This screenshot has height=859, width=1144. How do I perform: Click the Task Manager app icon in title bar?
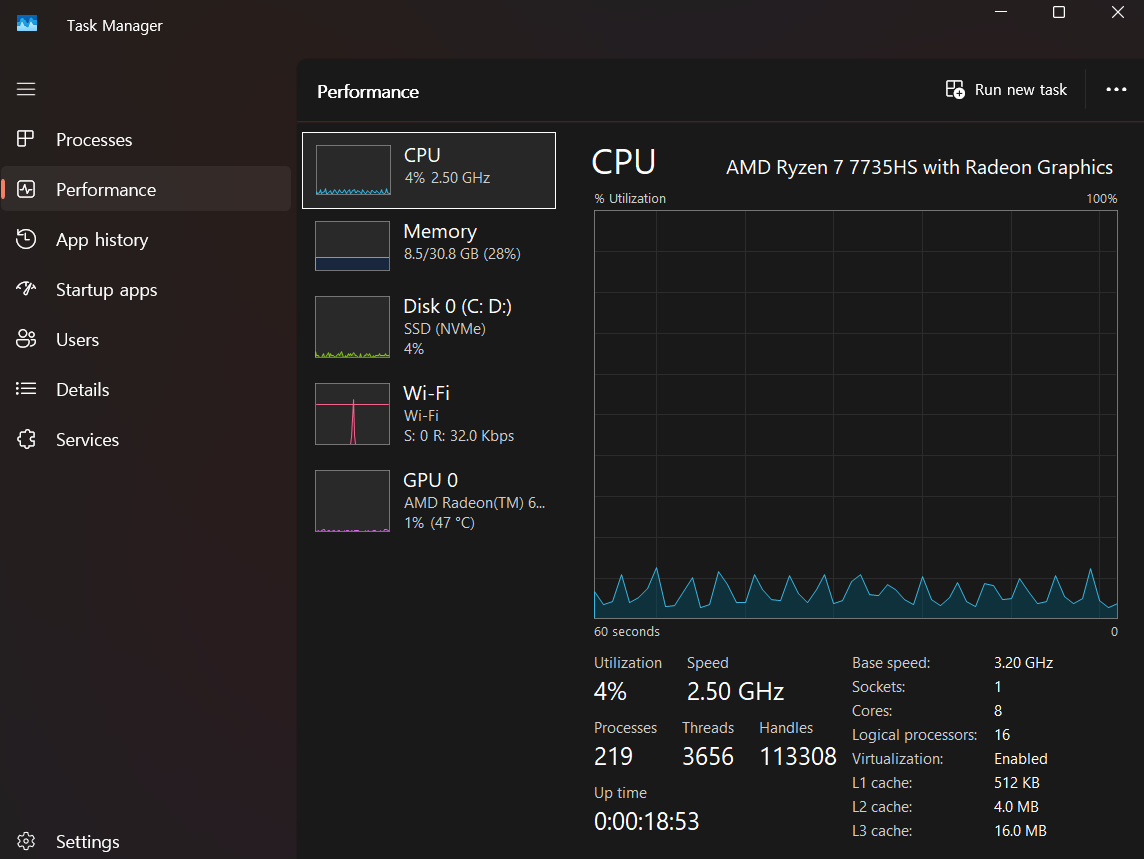click(x=27, y=24)
